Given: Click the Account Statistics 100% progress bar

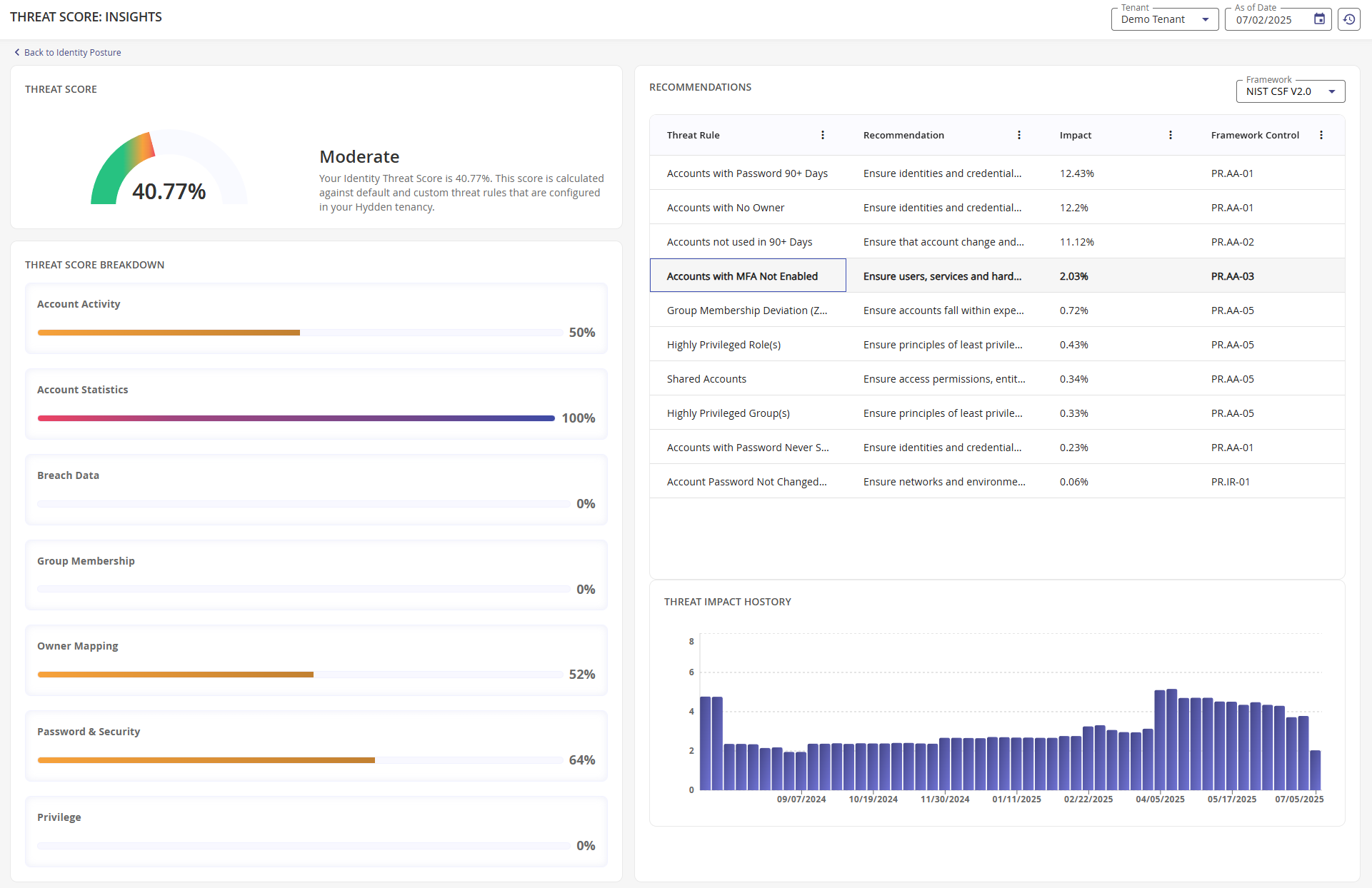Looking at the screenshot, I should pyautogui.click(x=295, y=418).
